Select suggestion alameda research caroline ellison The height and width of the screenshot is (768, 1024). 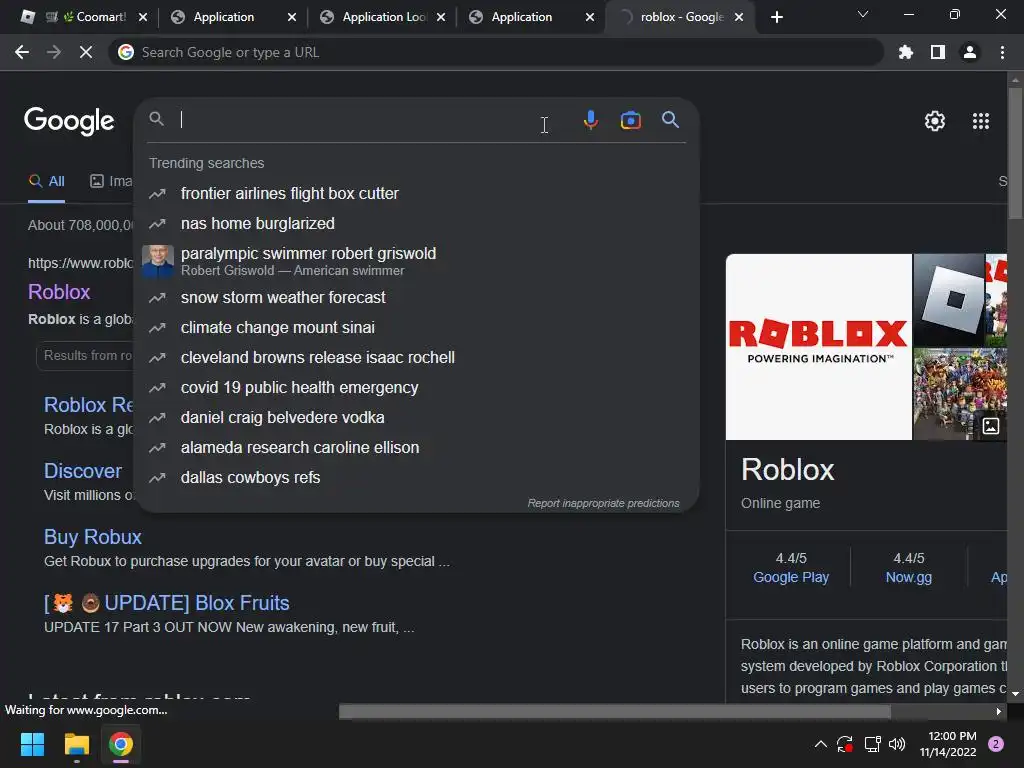click(x=417, y=447)
